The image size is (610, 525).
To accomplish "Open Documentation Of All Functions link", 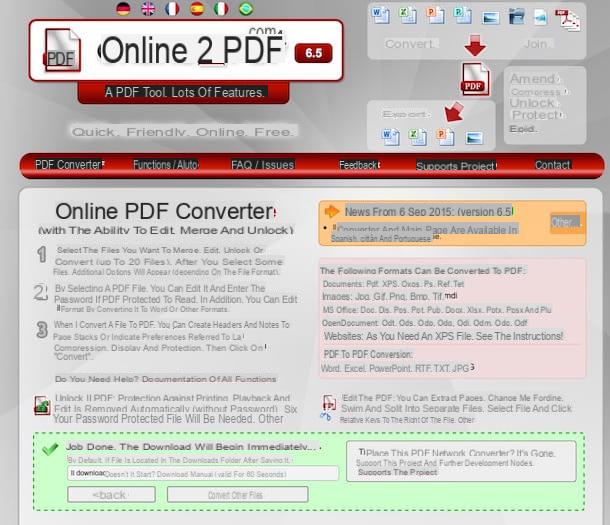I will click(x=166, y=379).
